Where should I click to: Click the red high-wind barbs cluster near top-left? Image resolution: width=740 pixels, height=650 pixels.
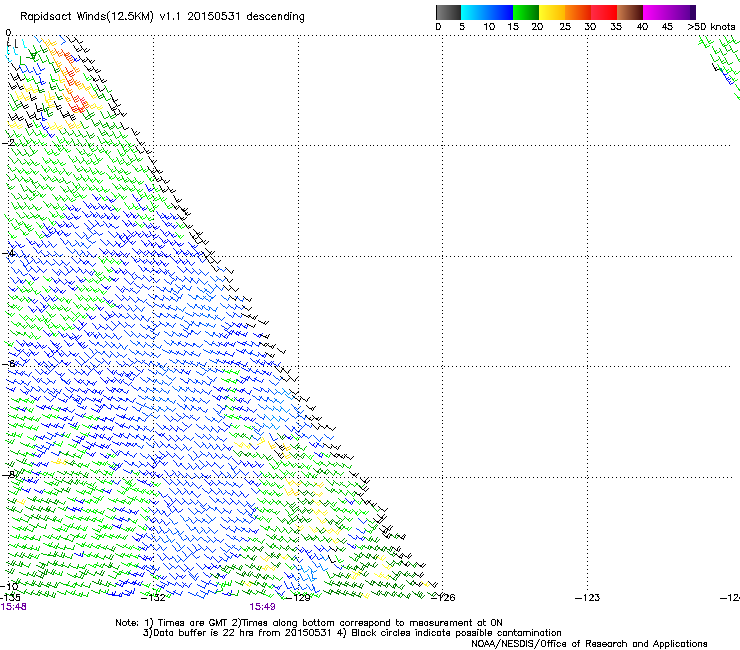click(75, 80)
